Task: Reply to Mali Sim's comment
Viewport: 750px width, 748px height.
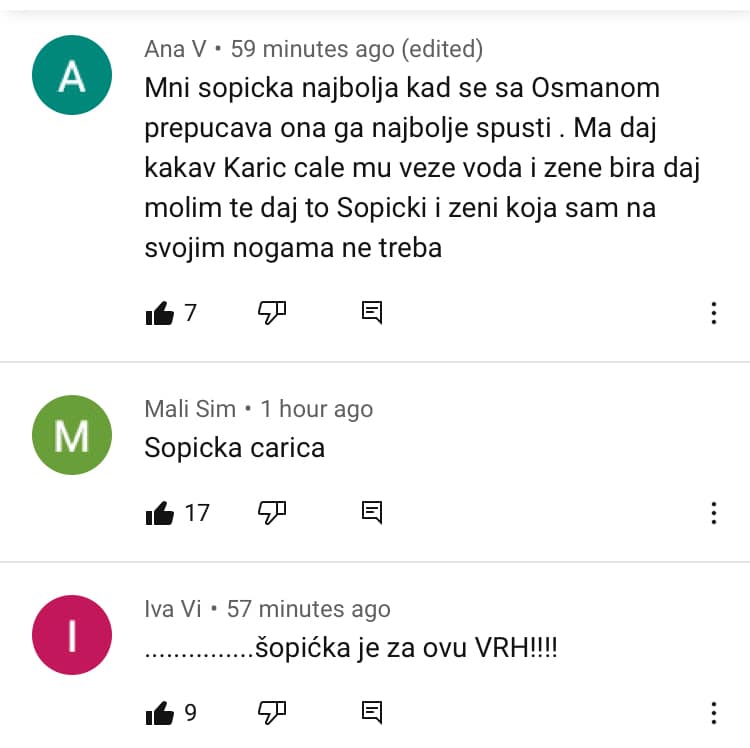Action: click(372, 513)
